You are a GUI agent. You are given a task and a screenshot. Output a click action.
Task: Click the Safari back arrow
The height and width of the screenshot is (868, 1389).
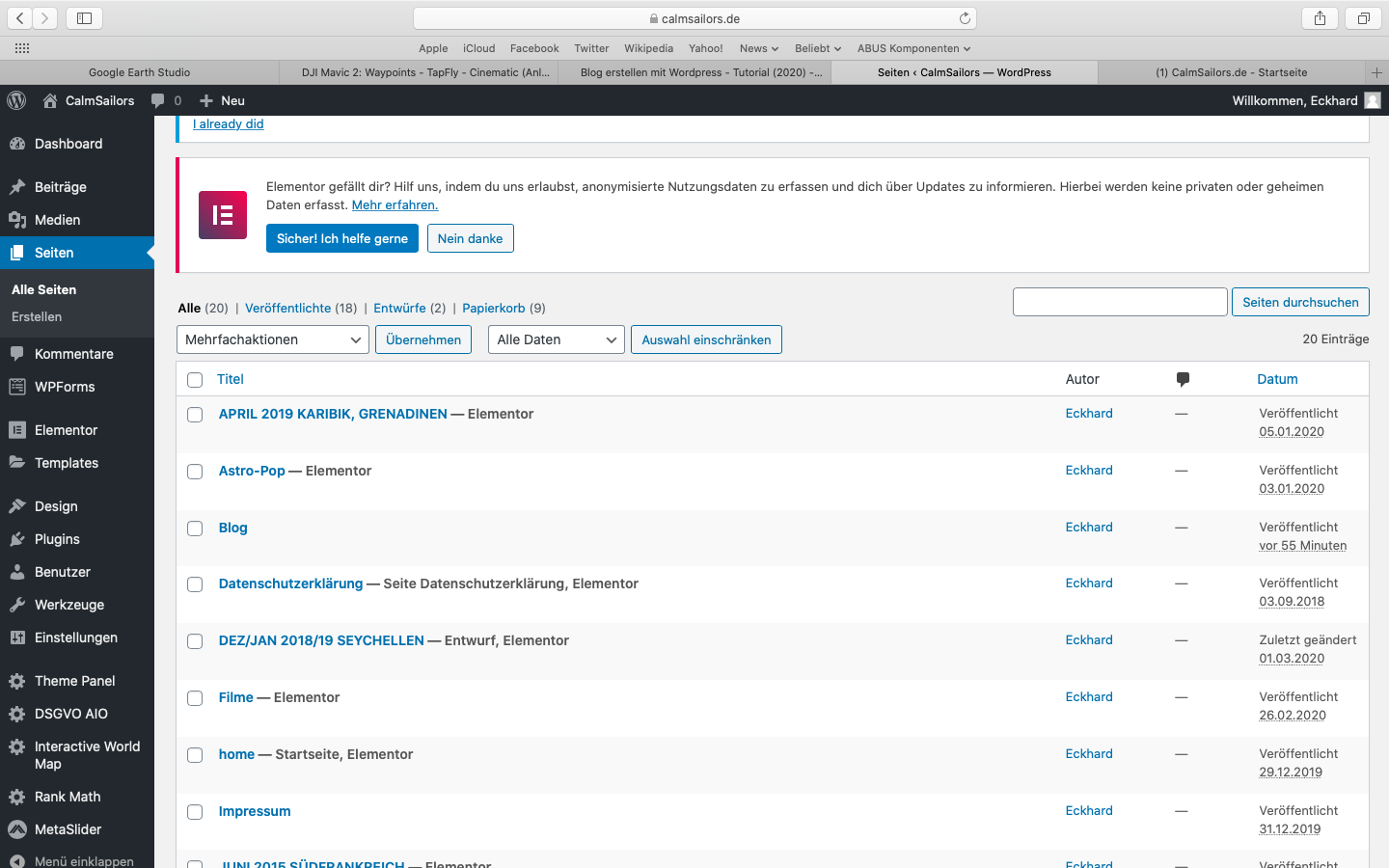pyautogui.click(x=19, y=18)
